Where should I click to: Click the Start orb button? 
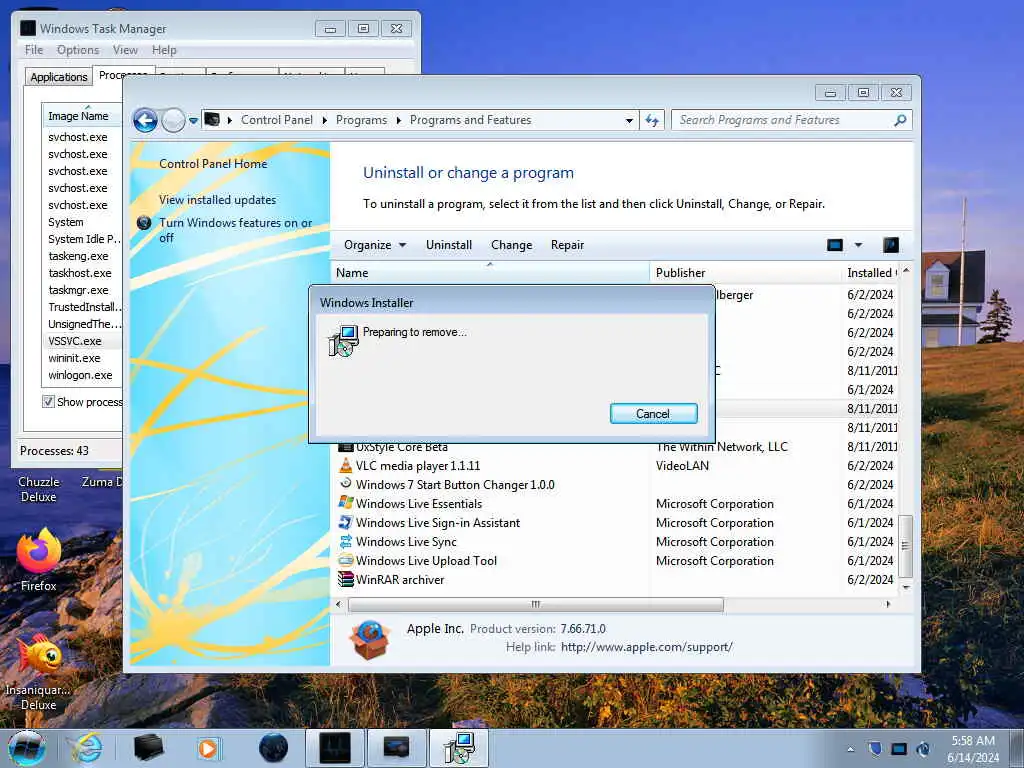[x=27, y=748]
